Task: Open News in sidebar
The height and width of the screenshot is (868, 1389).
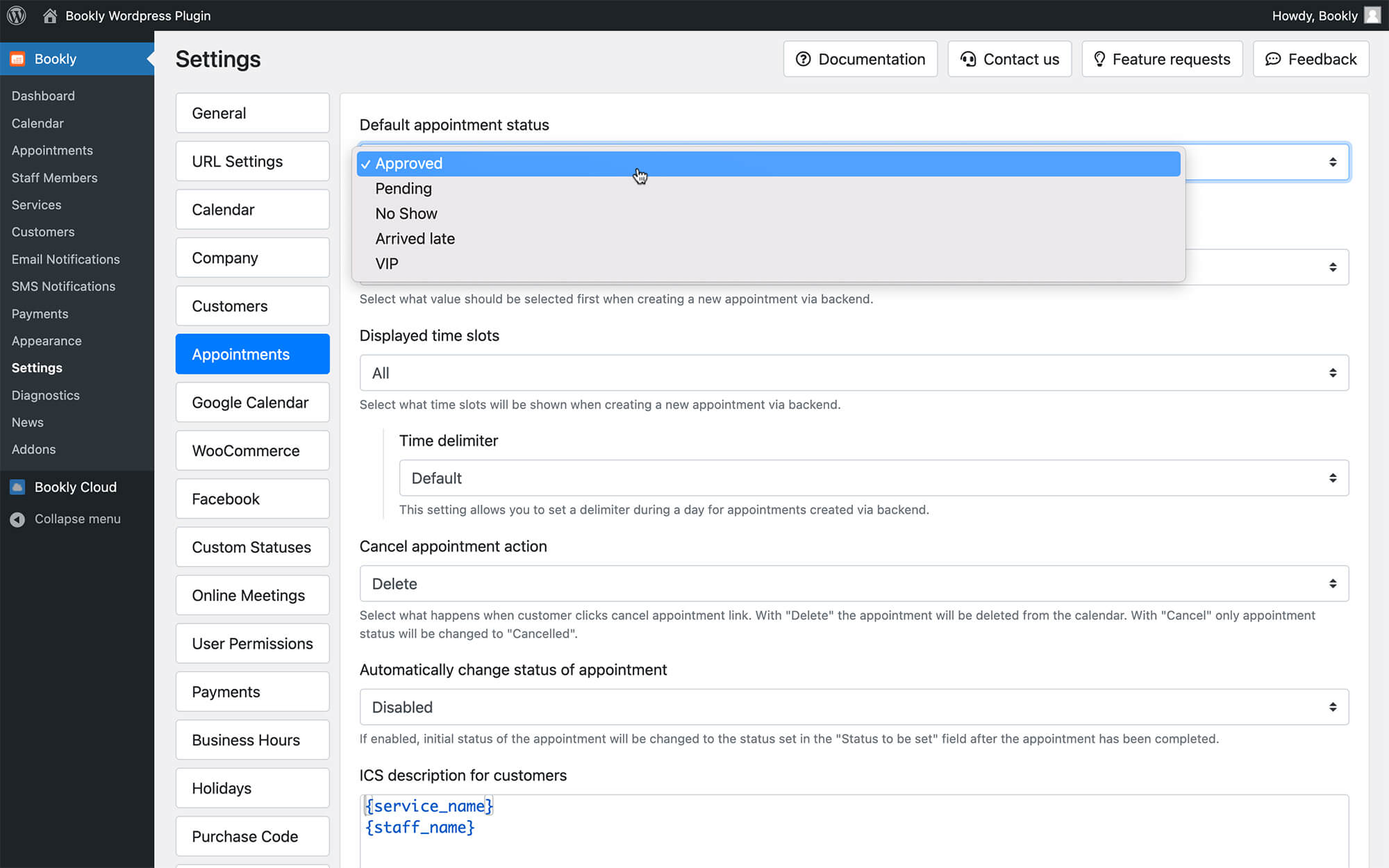Action: tap(27, 422)
